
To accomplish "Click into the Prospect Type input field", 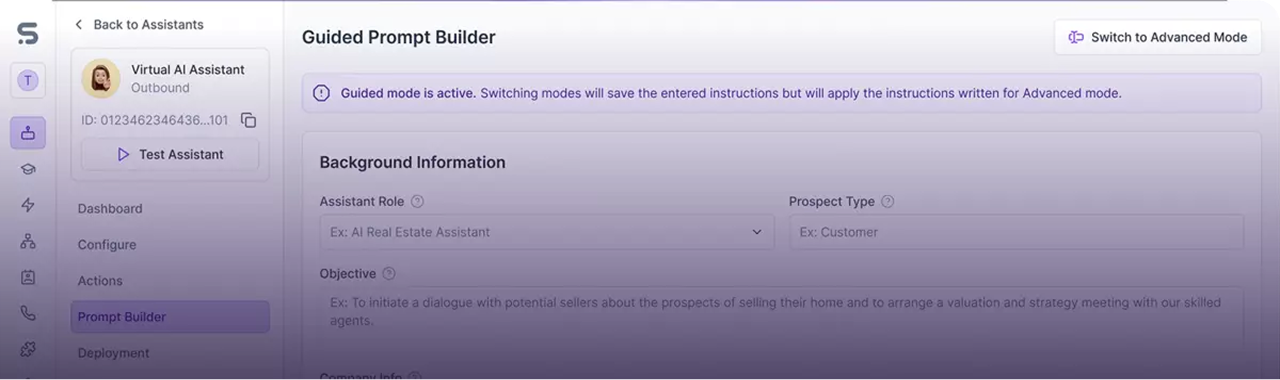I will pos(1016,232).
